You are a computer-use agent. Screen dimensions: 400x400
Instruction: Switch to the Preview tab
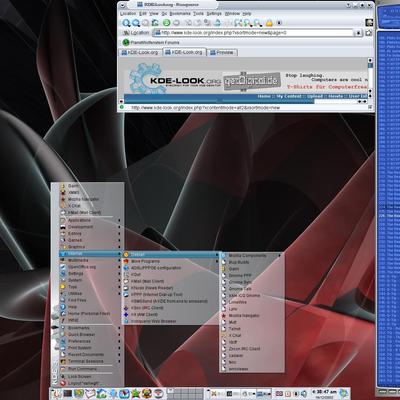coord(222,53)
